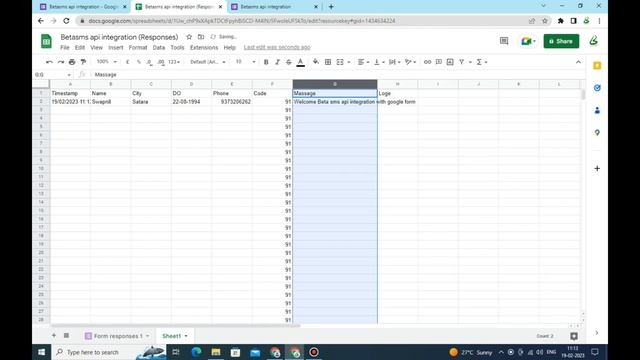Open the 123 more formats dropdown

[174, 62]
